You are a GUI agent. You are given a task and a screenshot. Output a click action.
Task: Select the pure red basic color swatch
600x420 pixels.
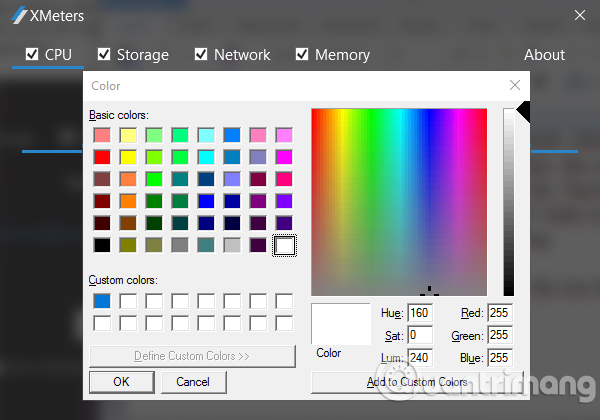102,157
